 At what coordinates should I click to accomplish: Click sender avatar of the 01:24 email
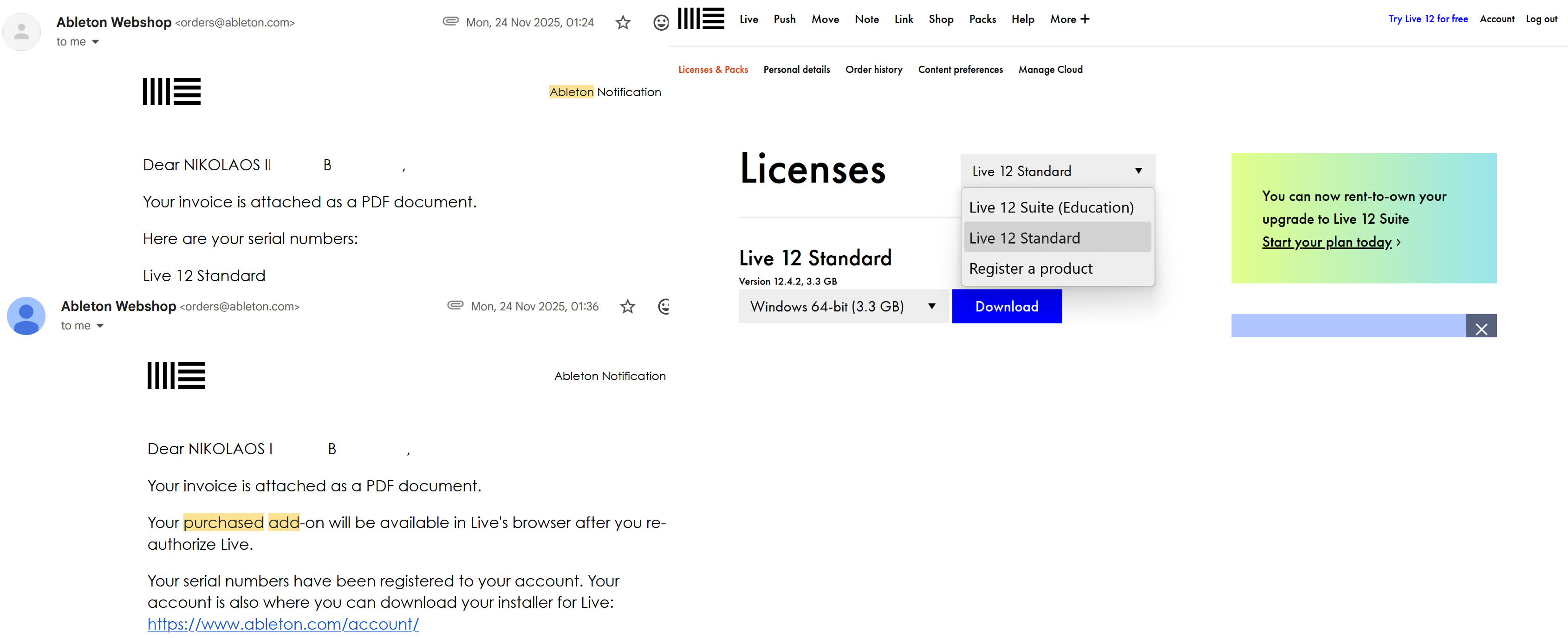tap(22, 32)
